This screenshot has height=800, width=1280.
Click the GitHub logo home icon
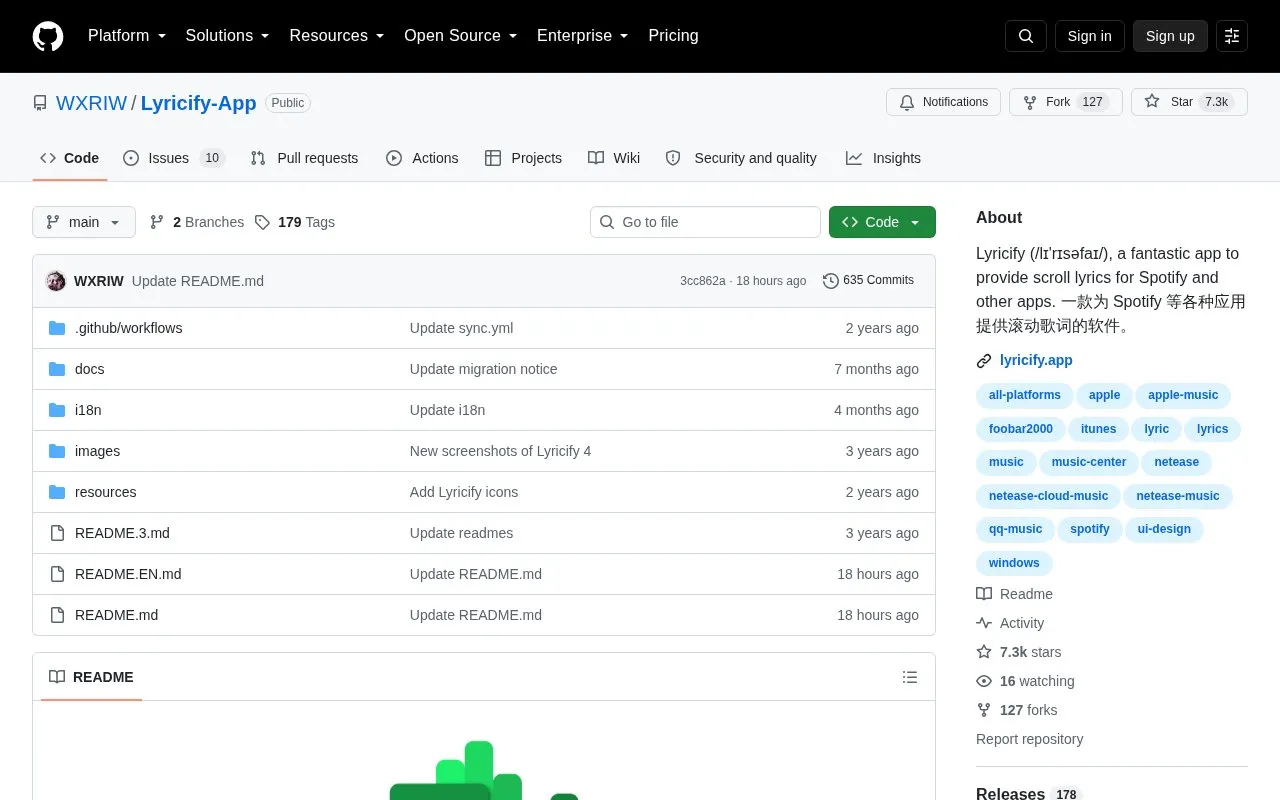(x=48, y=36)
